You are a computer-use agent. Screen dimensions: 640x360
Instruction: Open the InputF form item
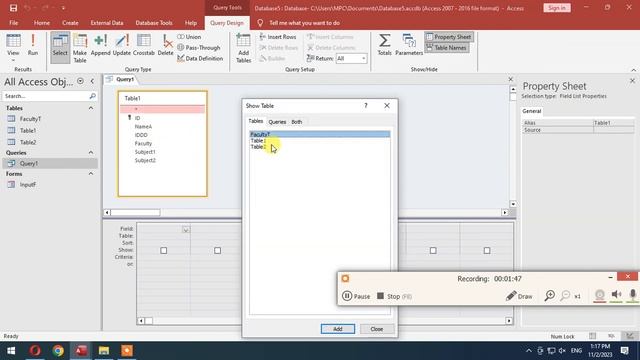coord(28,184)
